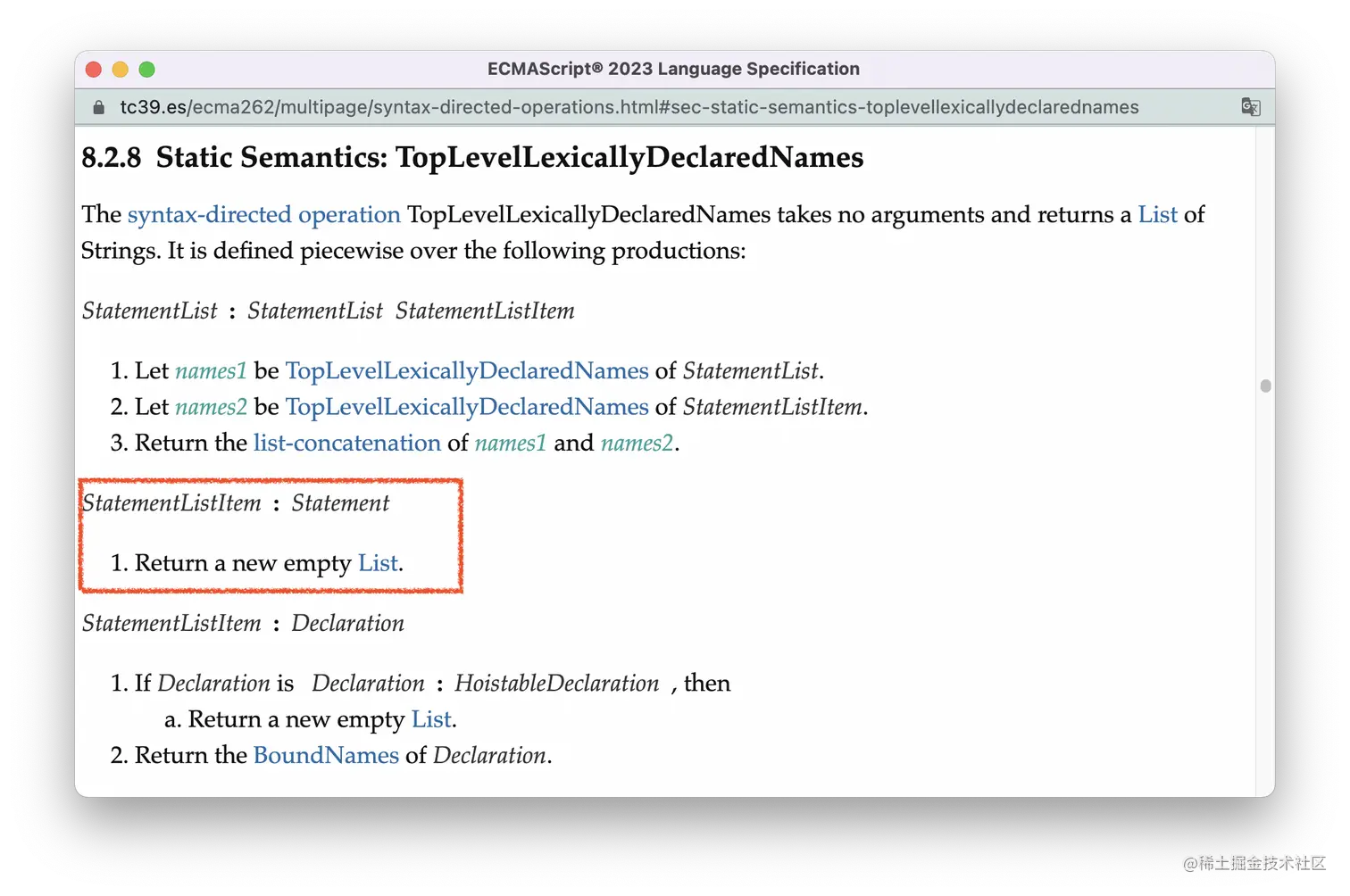The width and height of the screenshot is (1350, 896).
Task: Click the page scrollbar thumb
Action: pos(1265,386)
